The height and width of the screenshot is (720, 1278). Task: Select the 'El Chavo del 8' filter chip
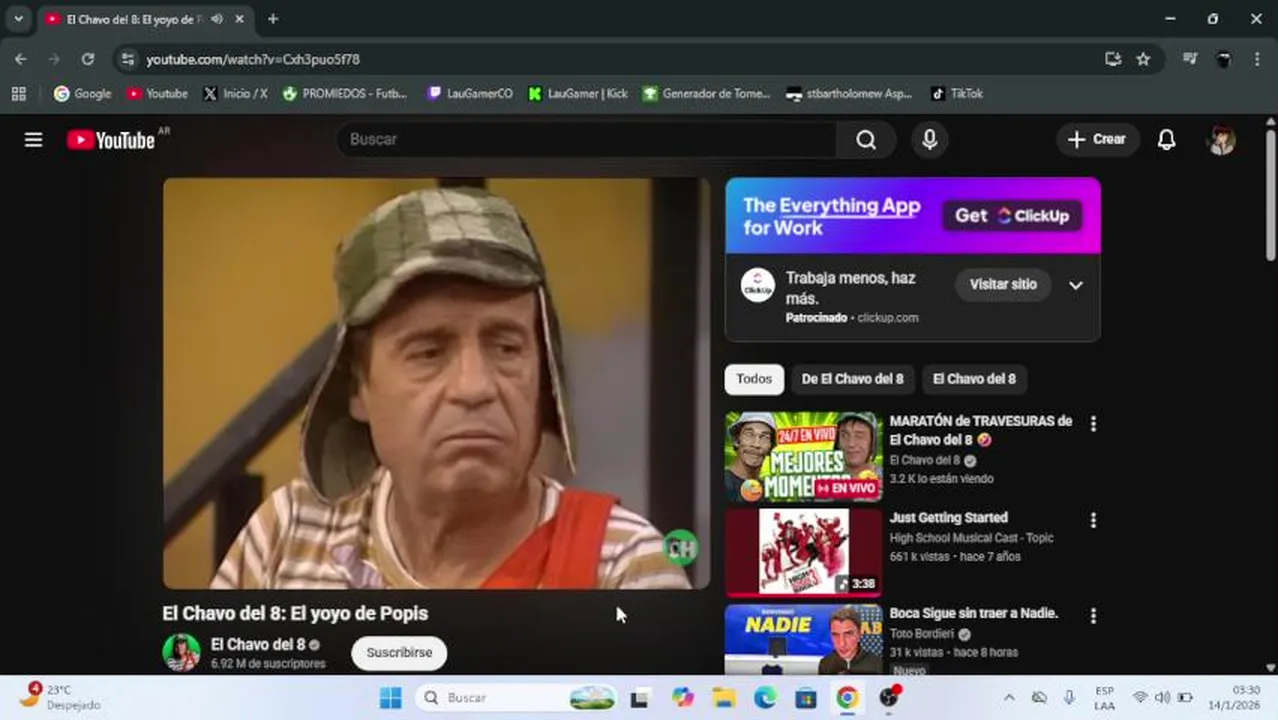tap(974, 379)
